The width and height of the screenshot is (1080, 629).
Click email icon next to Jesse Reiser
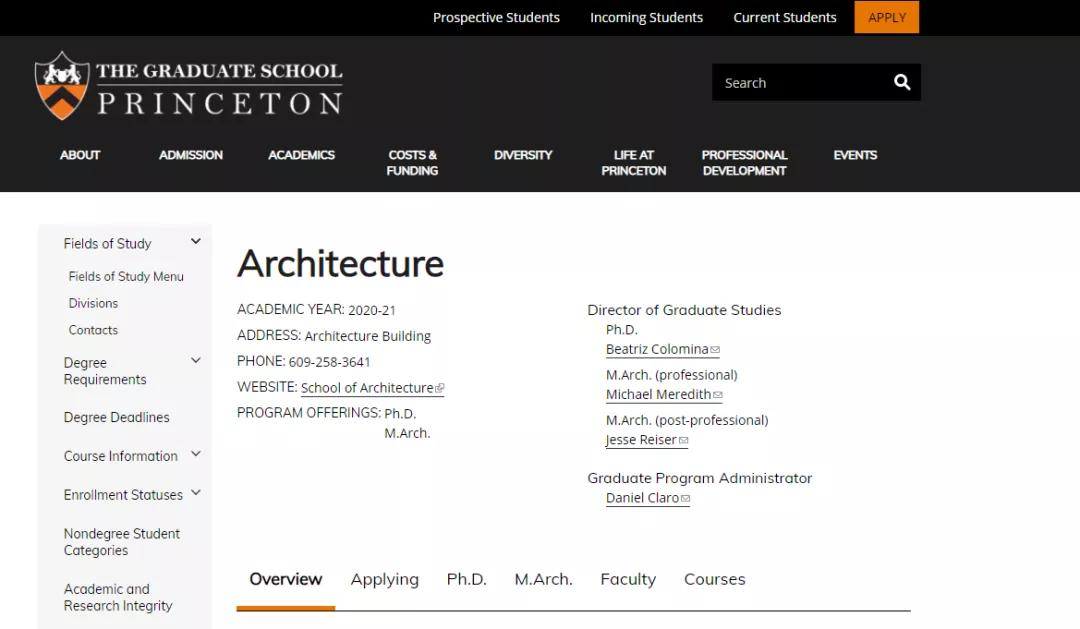click(x=684, y=440)
